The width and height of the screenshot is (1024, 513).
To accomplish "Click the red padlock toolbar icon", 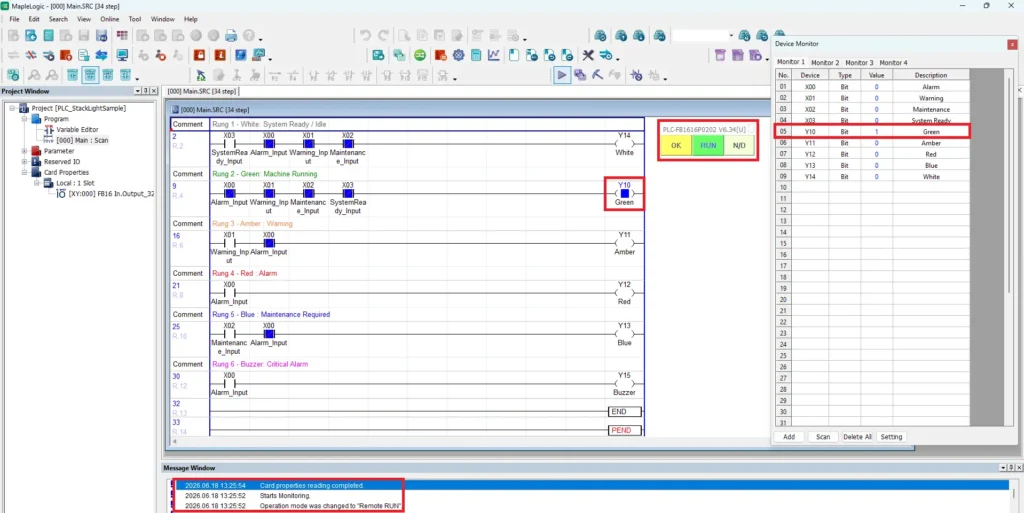I will point(199,55).
